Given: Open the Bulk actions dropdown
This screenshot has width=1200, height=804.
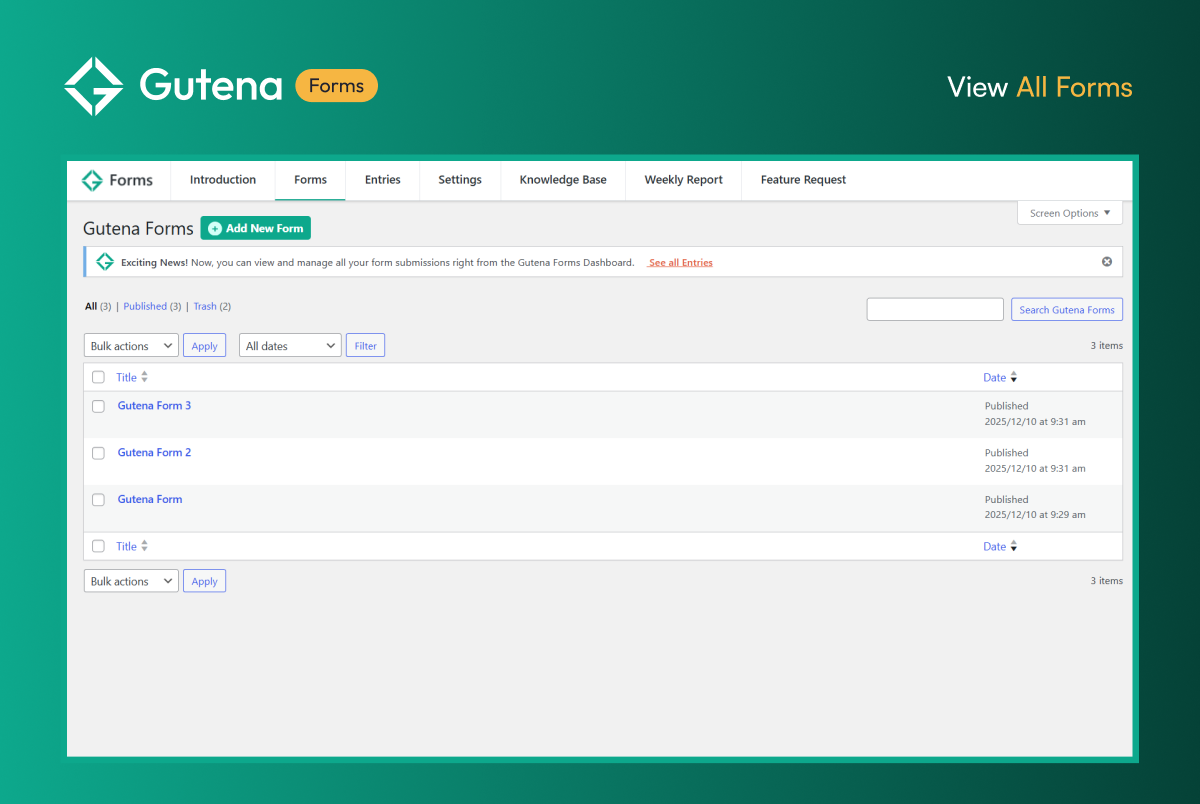Looking at the screenshot, I should click(x=131, y=345).
